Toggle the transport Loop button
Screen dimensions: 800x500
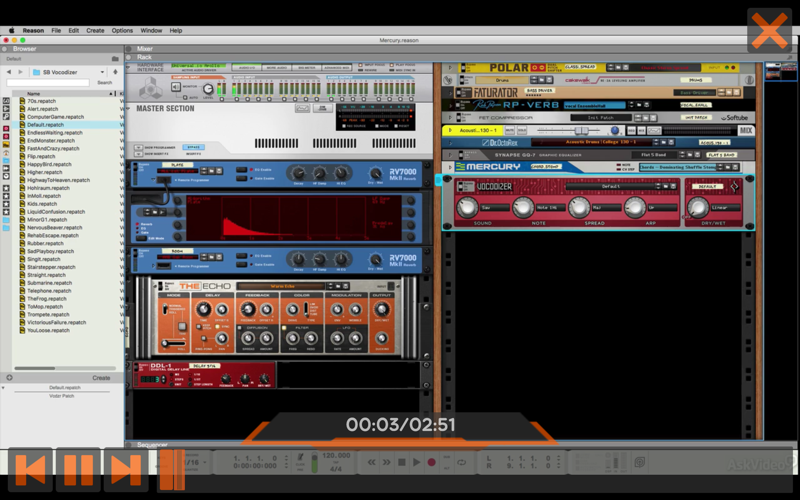point(461,462)
